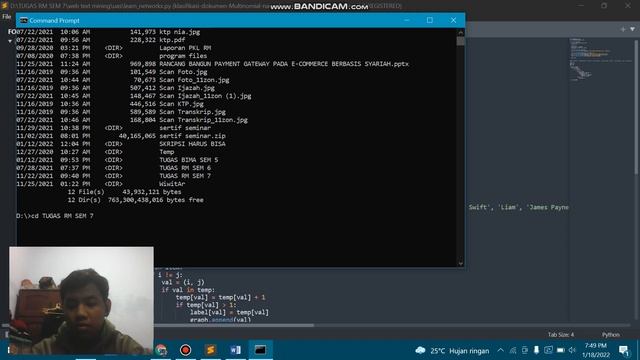The width and height of the screenshot is (640, 360).
Task: Click the 'if val in temp:' code line
Action: (x=188, y=290)
